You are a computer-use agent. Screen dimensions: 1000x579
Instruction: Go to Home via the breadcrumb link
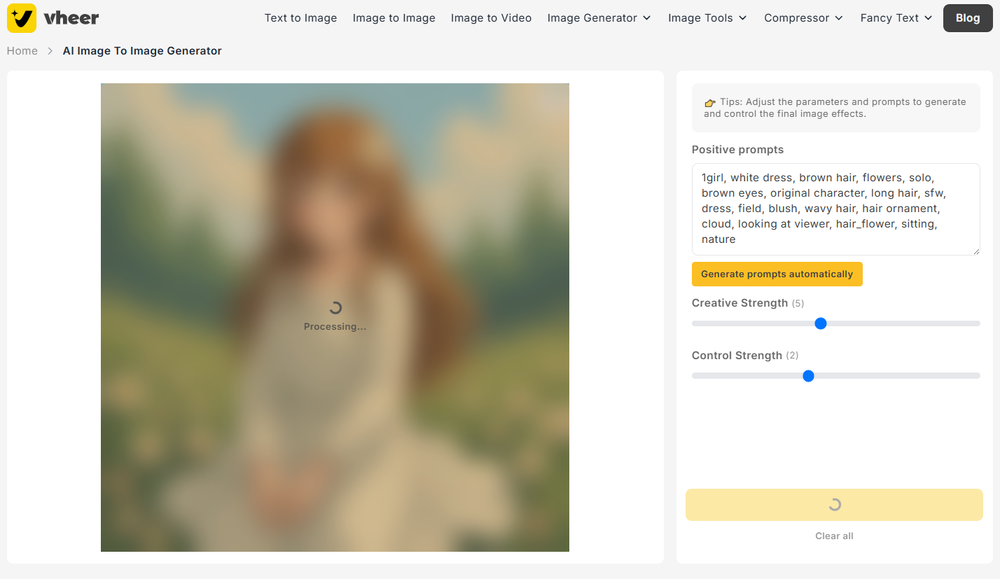point(22,50)
